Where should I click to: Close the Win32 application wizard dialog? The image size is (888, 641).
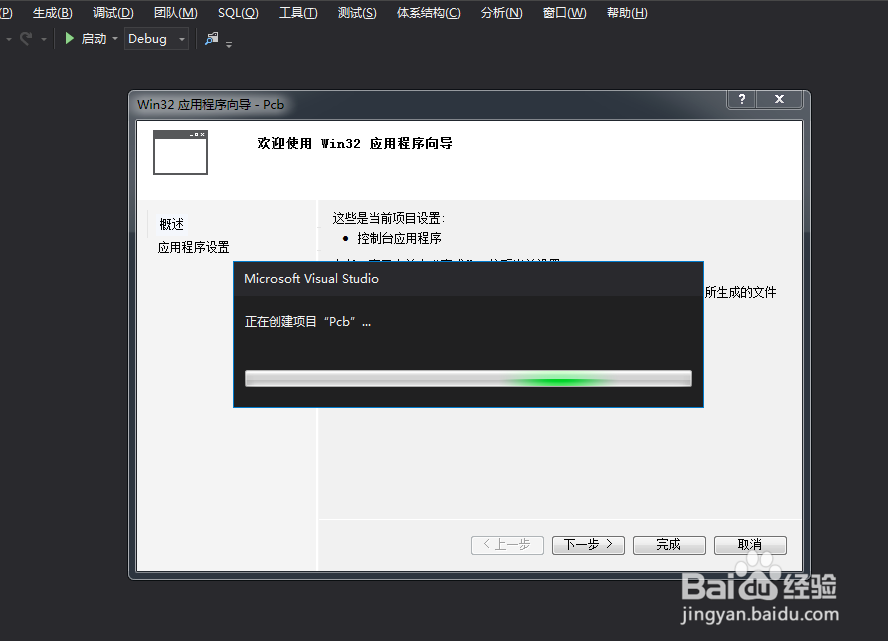779,99
